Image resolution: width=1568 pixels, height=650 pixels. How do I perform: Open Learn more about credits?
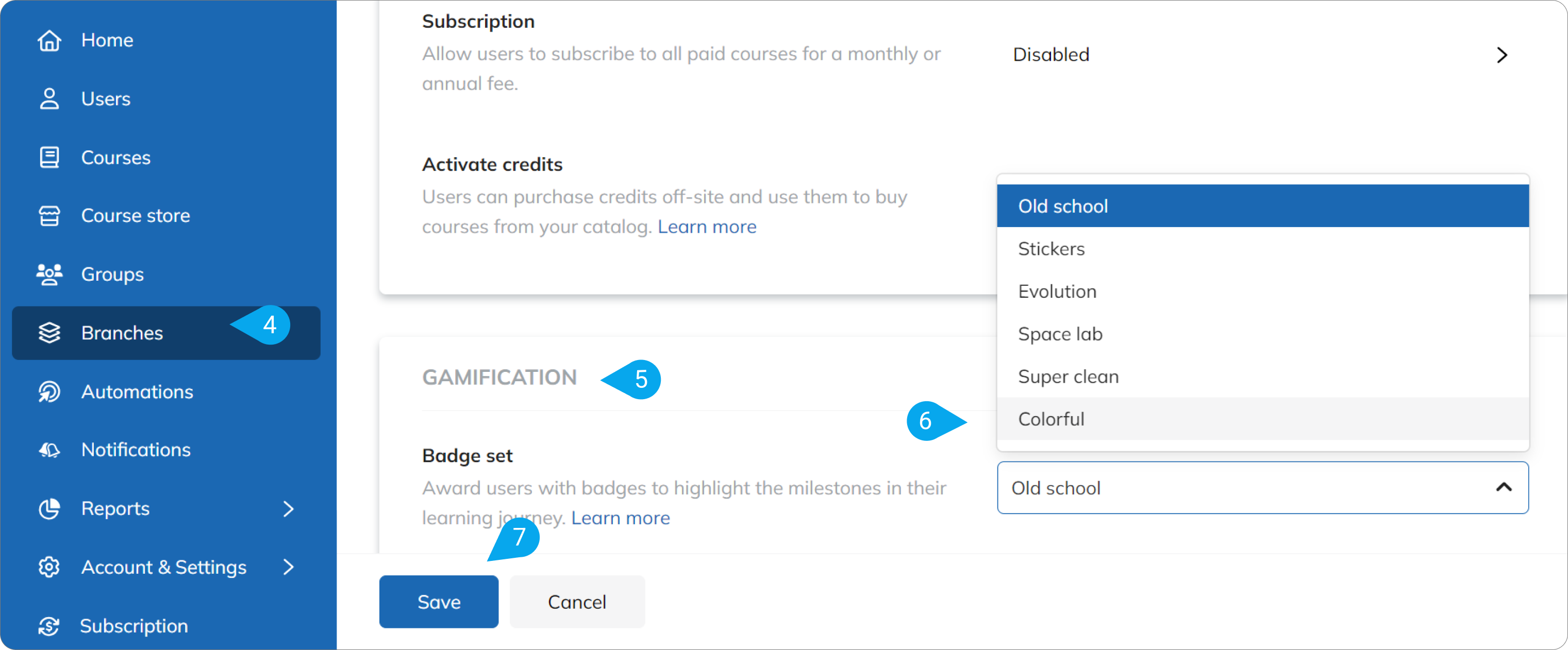pos(707,226)
